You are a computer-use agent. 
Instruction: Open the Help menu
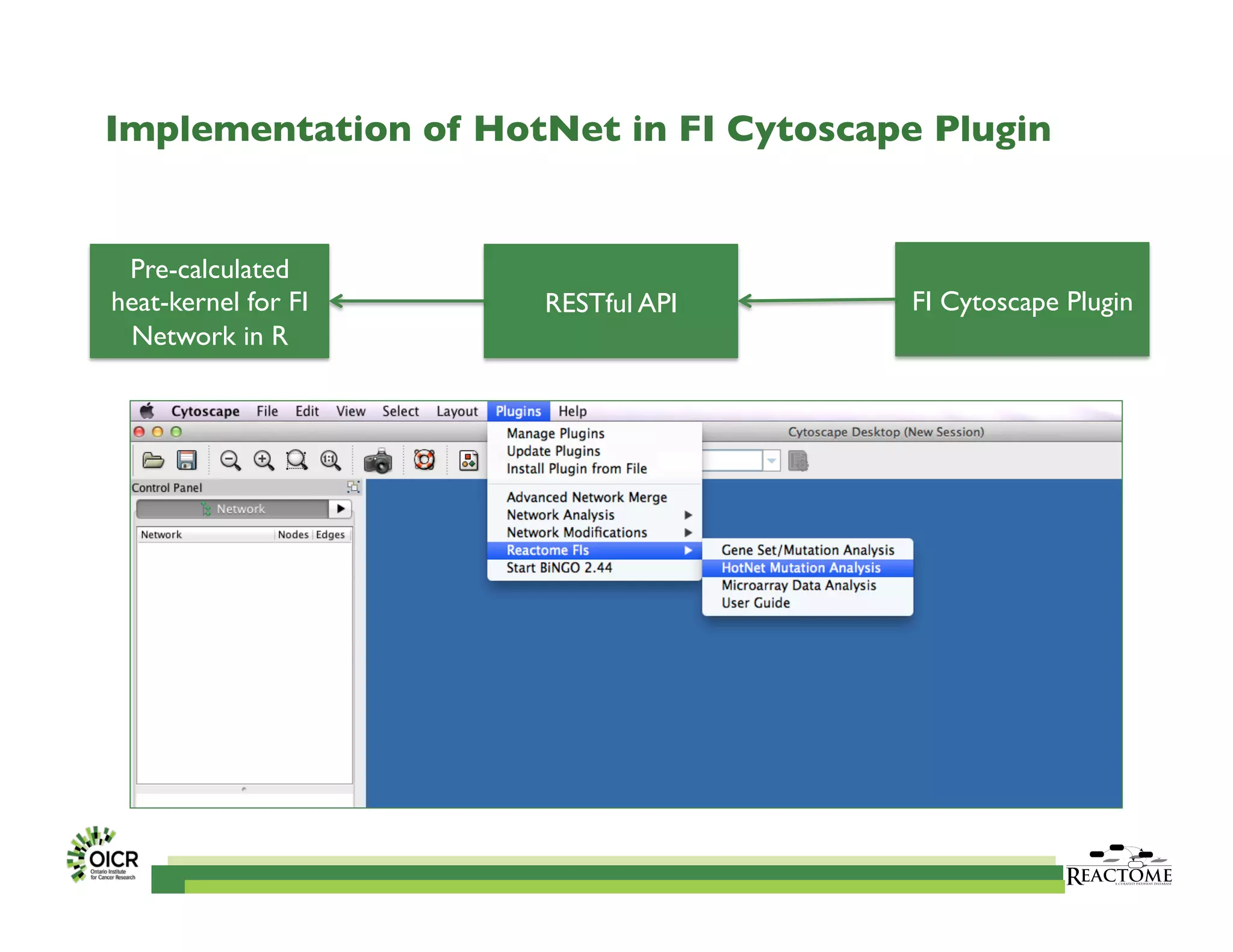coord(573,412)
